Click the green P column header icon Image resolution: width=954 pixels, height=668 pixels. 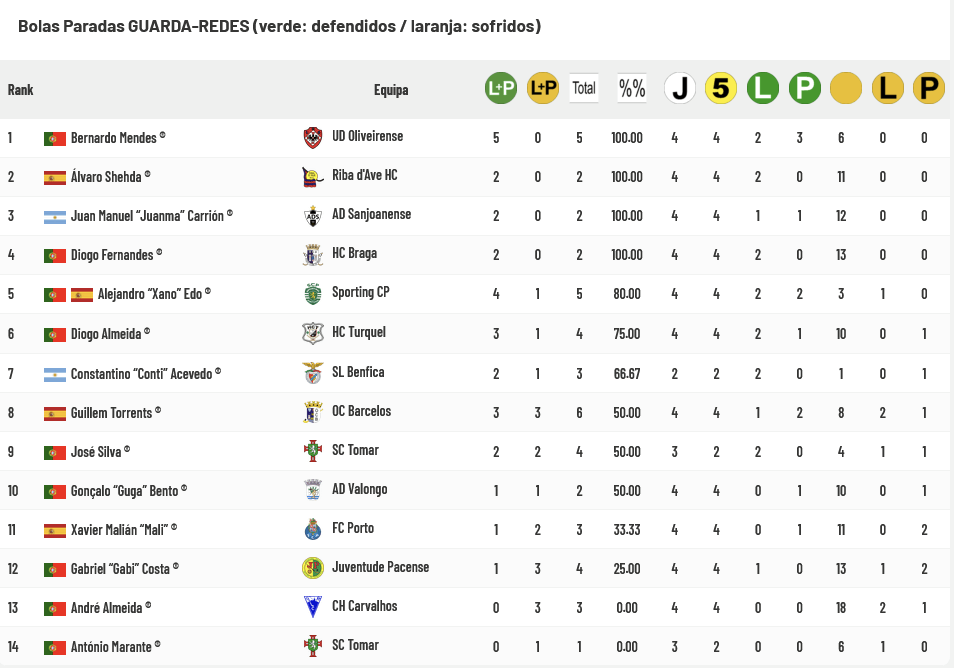coord(804,89)
